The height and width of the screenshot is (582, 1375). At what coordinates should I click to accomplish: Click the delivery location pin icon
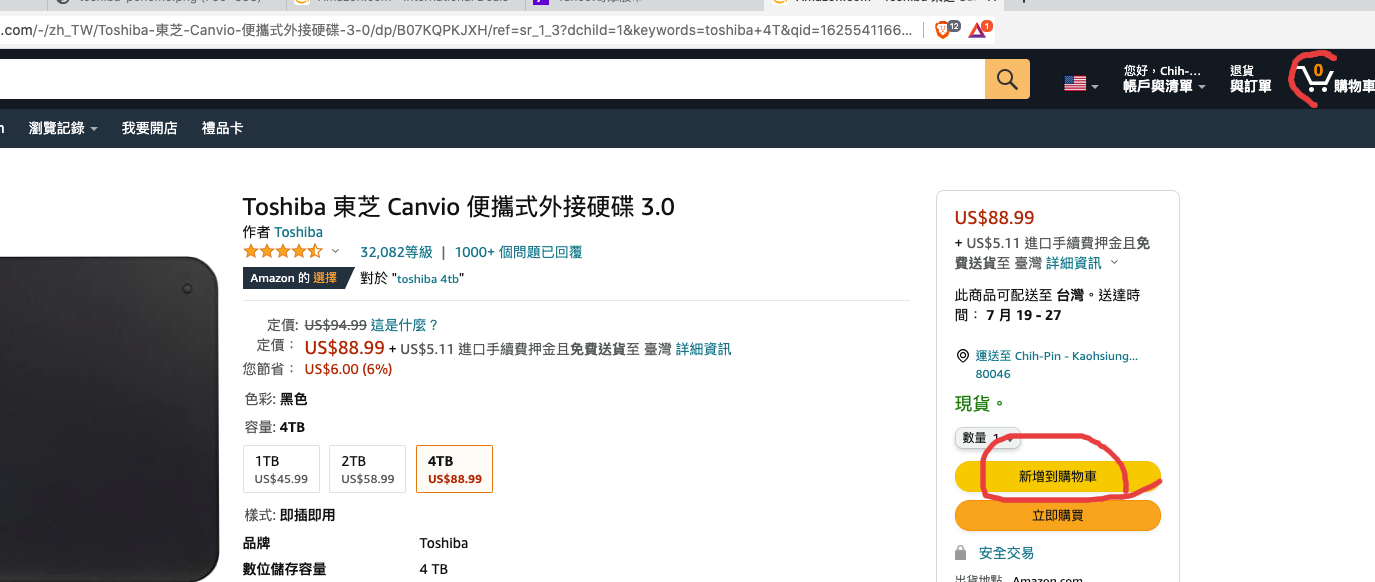[963, 356]
